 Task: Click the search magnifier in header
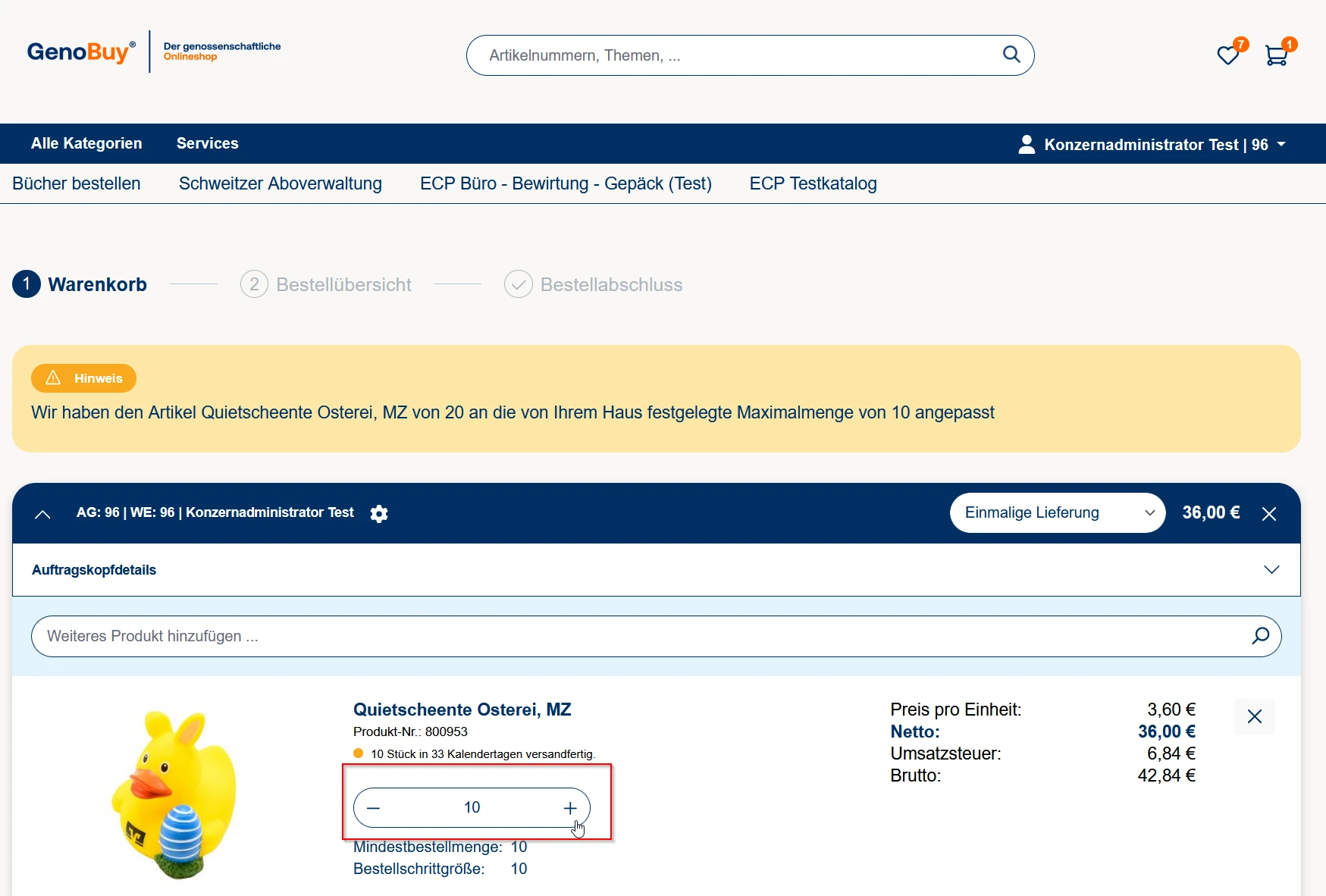coord(1011,55)
